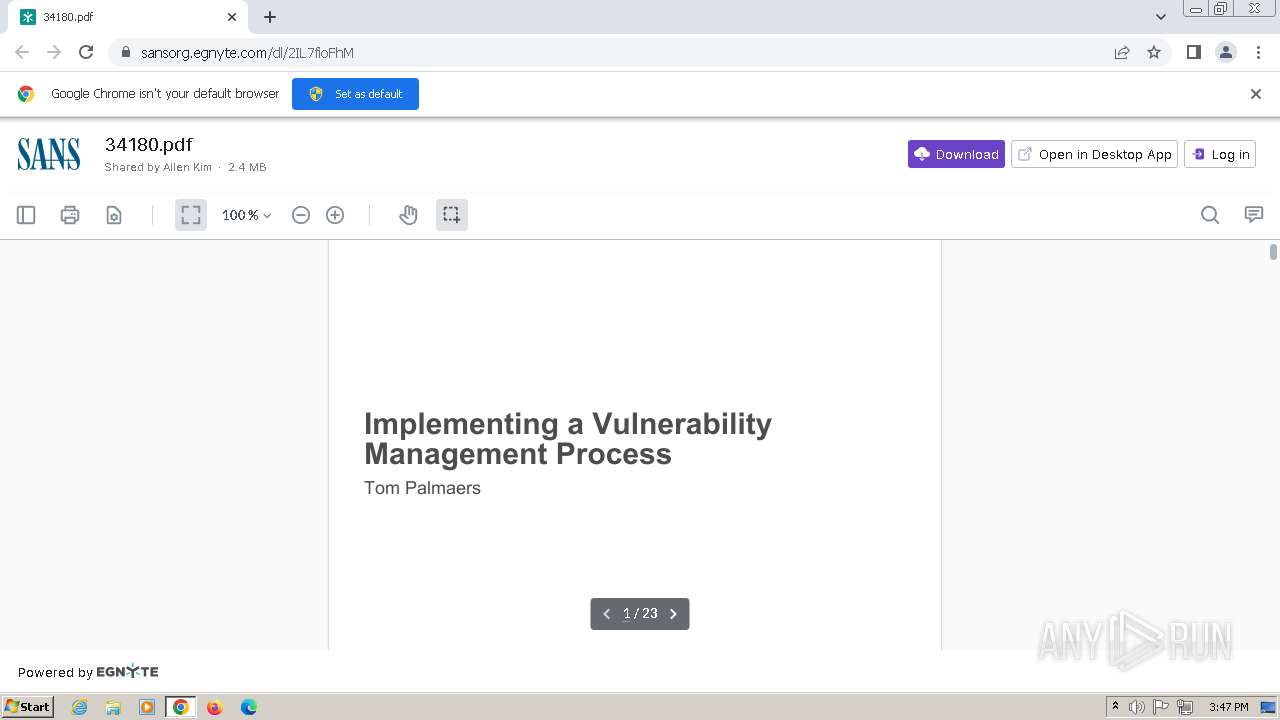Image resolution: width=1280 pixels, height=720 pixels.
Task: Download the 34180.pdf file
Action: tap(956, 154)
